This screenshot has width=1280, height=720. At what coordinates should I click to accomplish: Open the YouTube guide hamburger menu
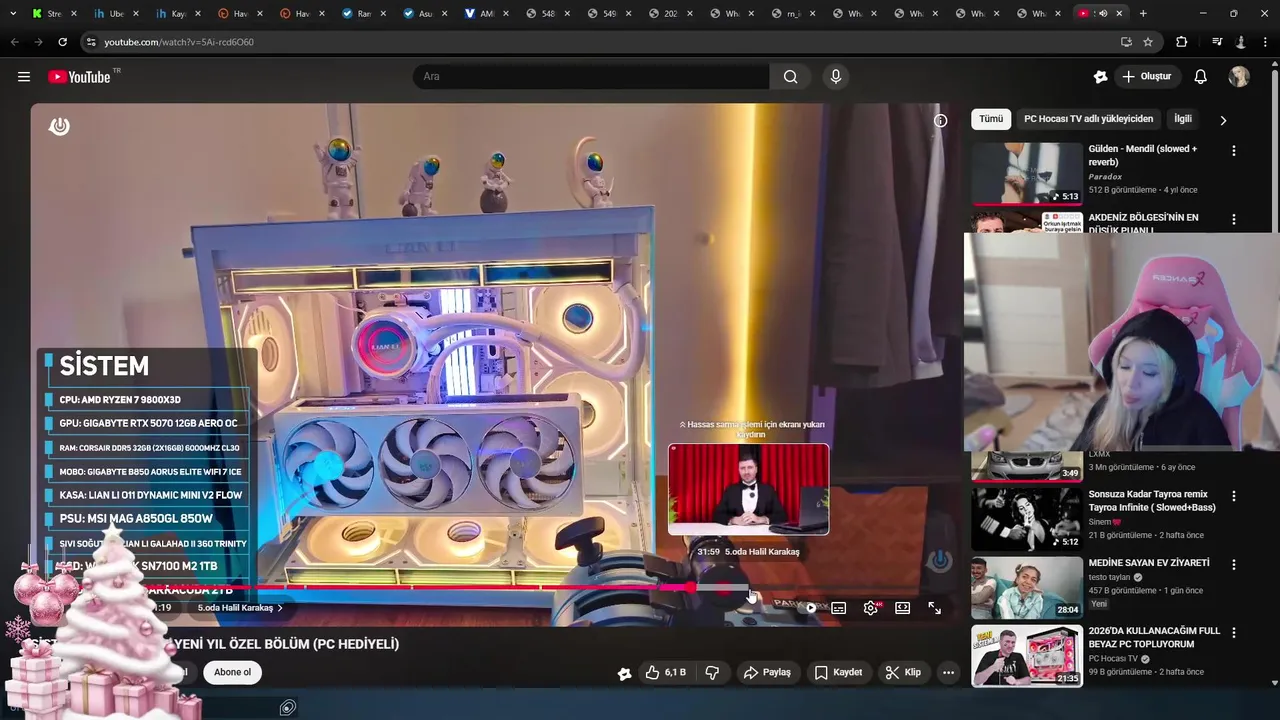pos(24,77)
